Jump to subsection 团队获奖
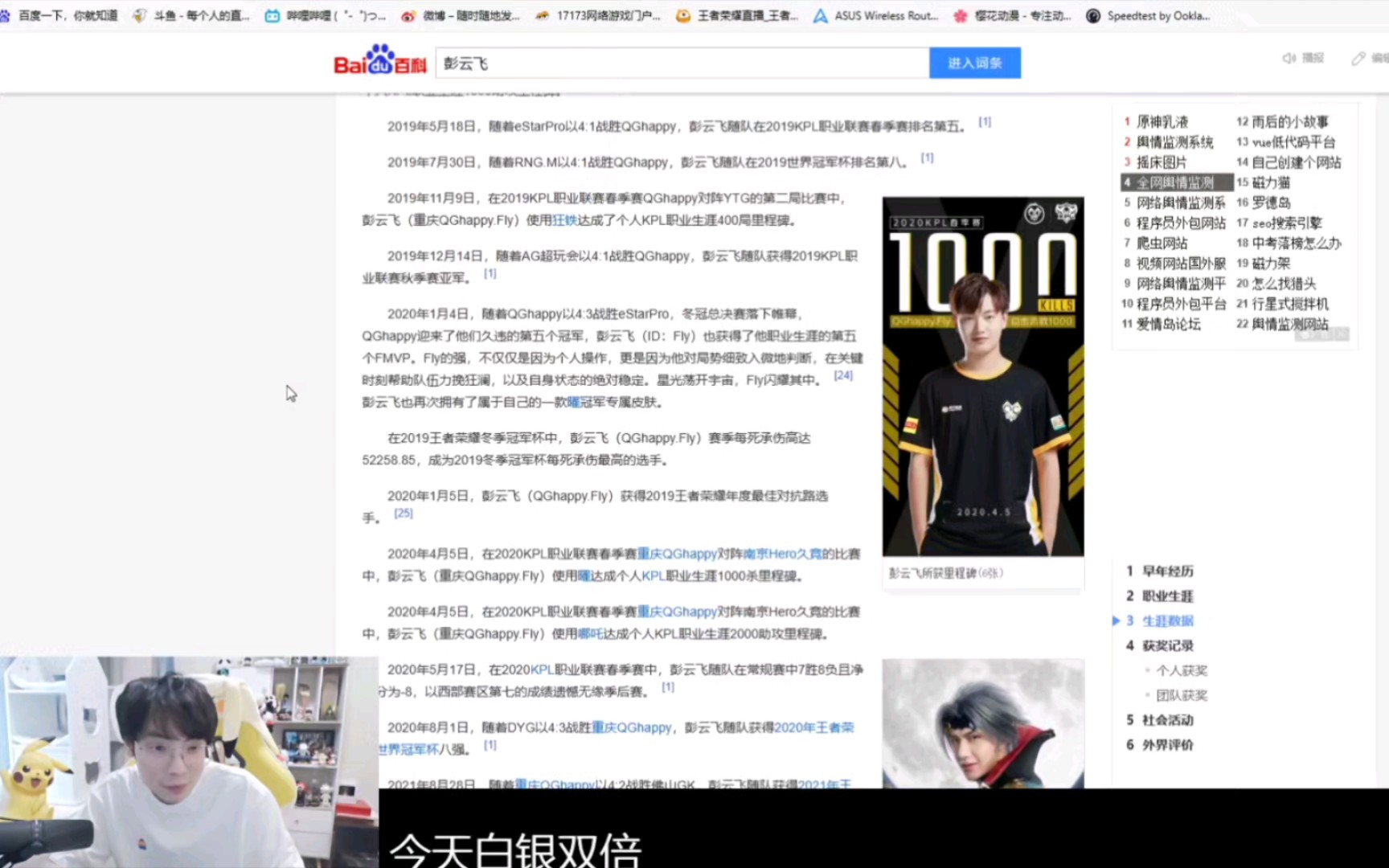Viewport: 1389px width, 868px height. 1182,695
